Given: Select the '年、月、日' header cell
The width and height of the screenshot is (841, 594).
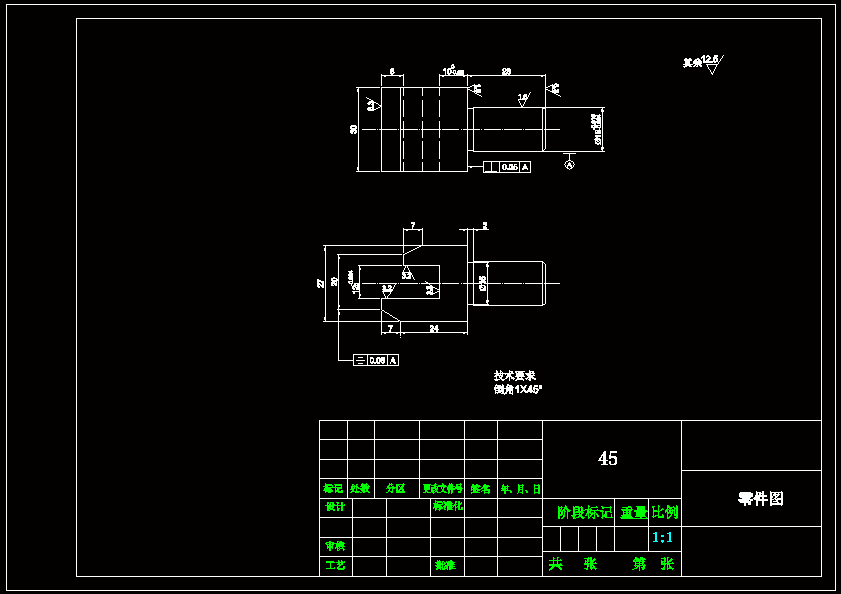Looking at the screenshot, I should (x=521, y=489).
